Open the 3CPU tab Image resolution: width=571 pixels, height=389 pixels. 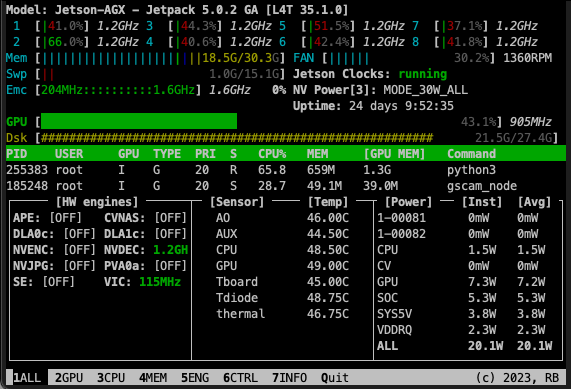(x=111, y=378)
